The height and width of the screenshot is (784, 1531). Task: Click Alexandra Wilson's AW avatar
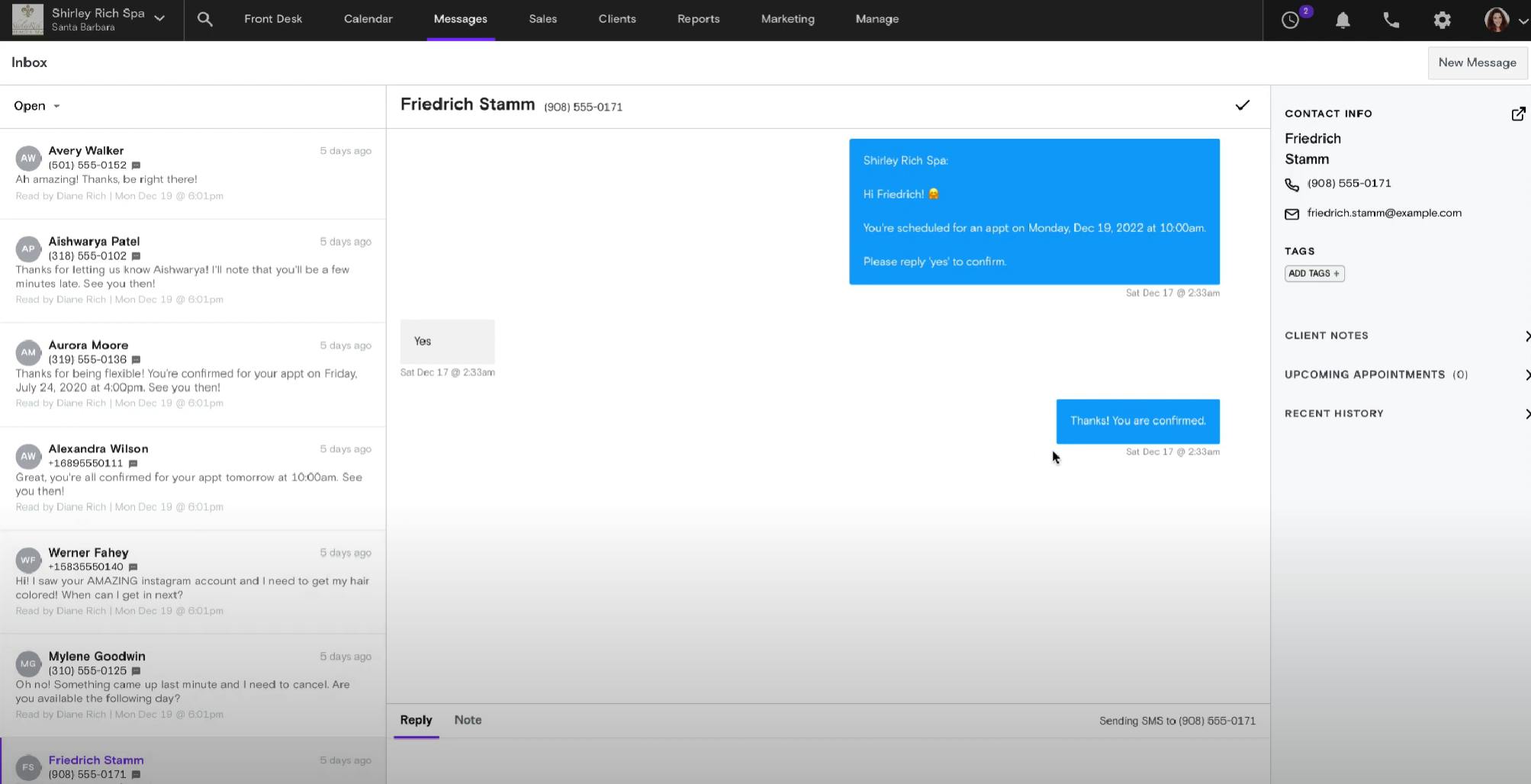pos(28,456)
